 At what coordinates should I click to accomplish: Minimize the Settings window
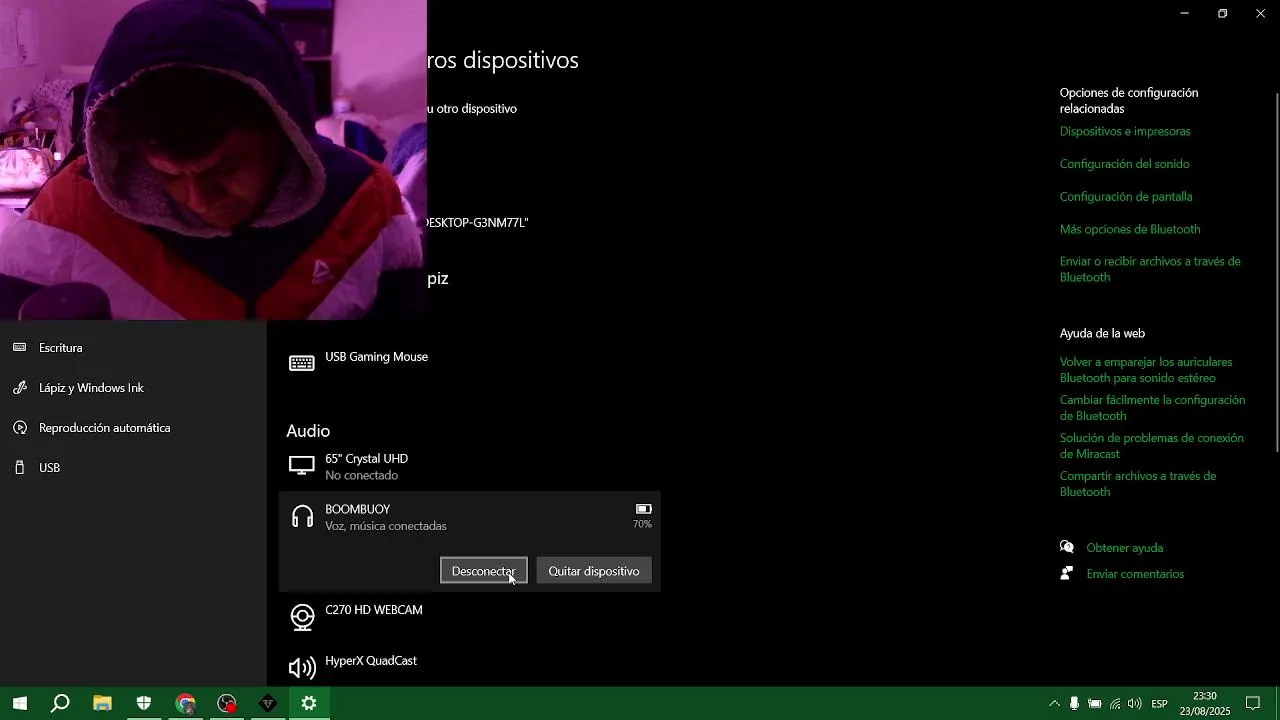pyautogui.click(x=1184, y=13)
